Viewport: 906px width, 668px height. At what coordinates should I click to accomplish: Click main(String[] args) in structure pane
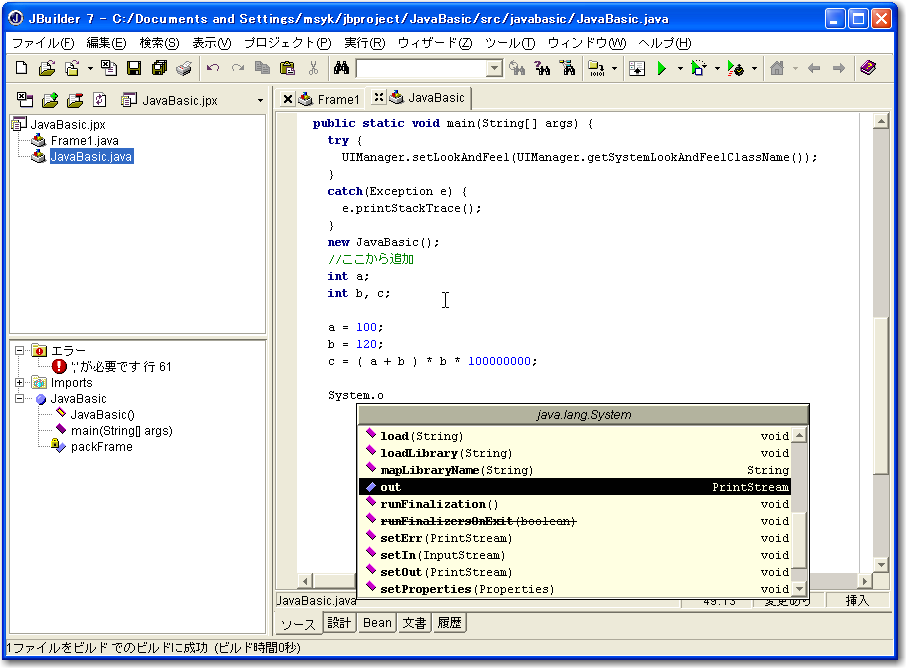click(121, 431)
